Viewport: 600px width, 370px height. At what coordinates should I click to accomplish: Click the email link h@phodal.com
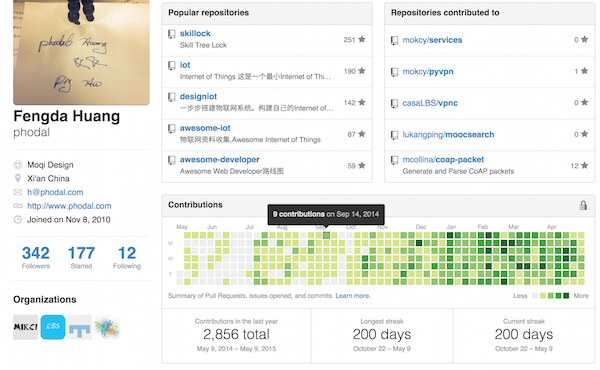[55, 192]
